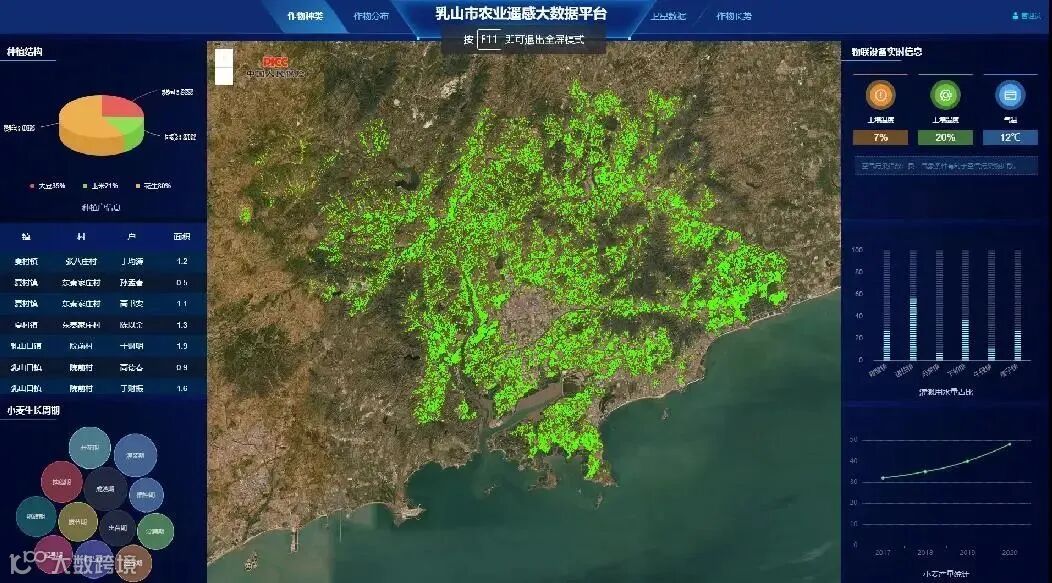Click the table row with area 1.6
This screenshot has height=583, width=1052.
tap(103, 388)
